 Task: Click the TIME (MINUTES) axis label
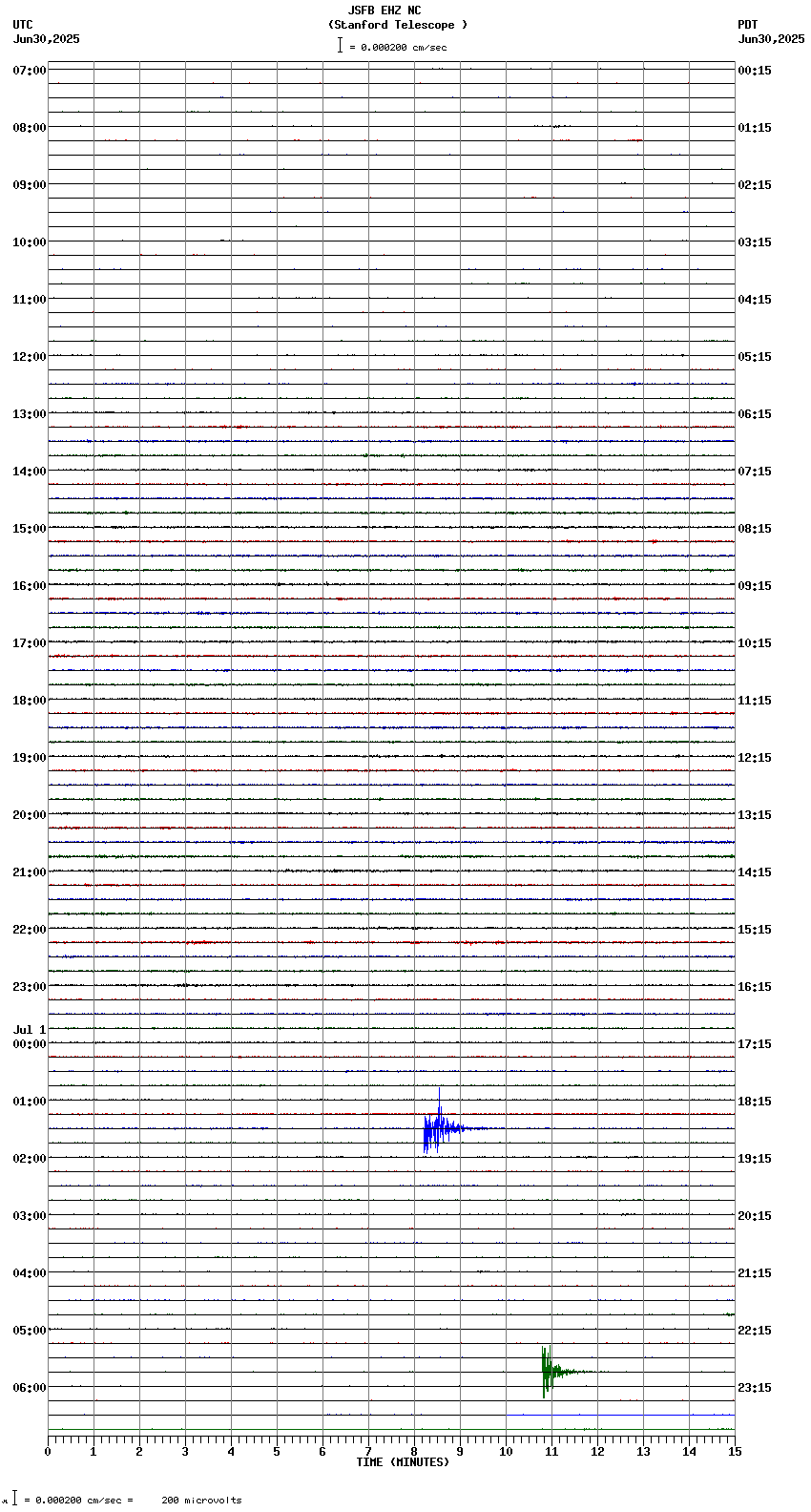(x=403, y=1462)
